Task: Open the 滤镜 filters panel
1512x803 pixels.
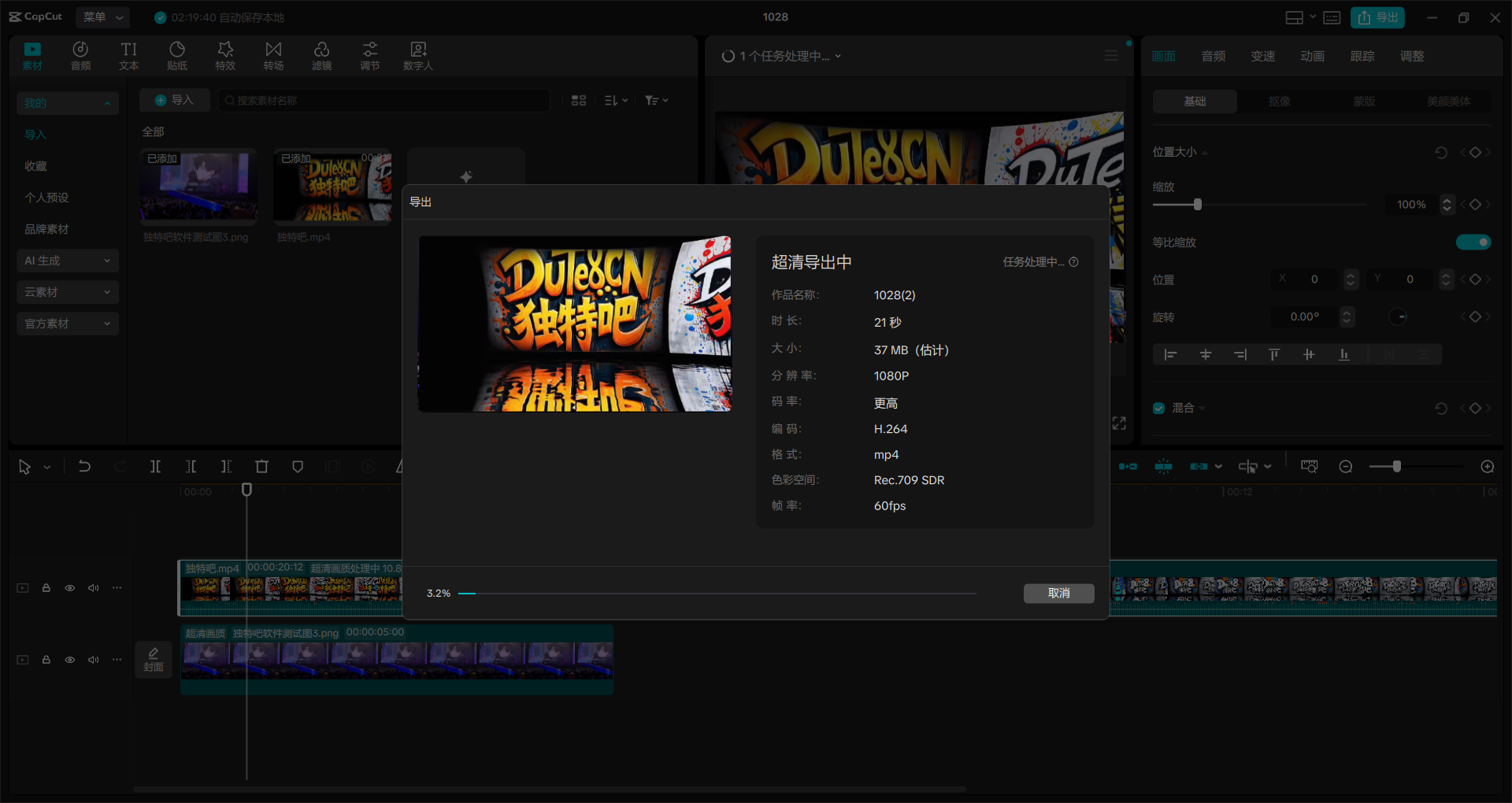Action: 321,56
